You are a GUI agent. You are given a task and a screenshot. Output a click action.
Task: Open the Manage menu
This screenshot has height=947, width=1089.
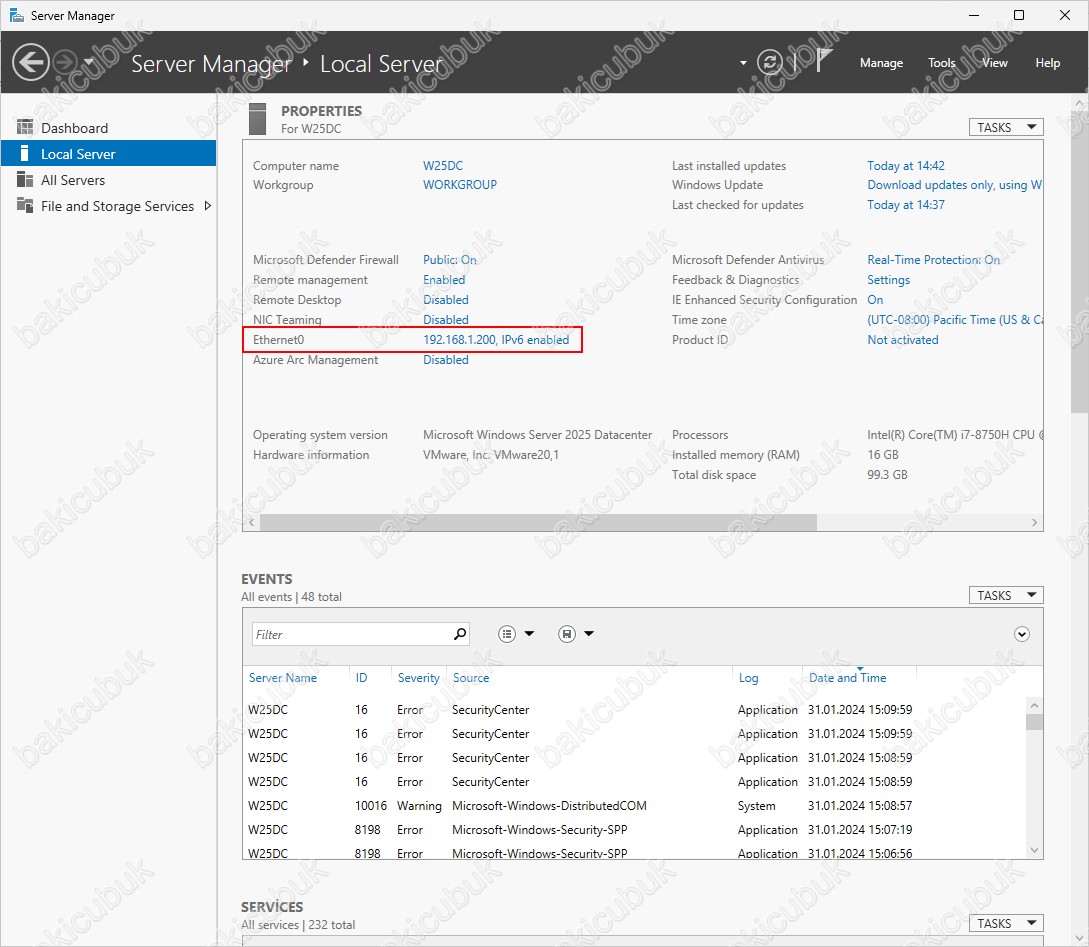(x=881, y=62)
